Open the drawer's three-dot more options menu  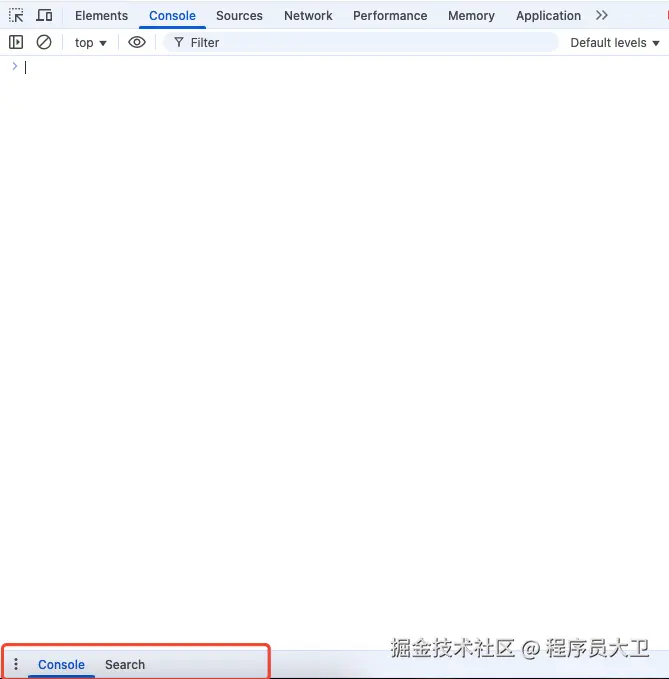[15, 664]
